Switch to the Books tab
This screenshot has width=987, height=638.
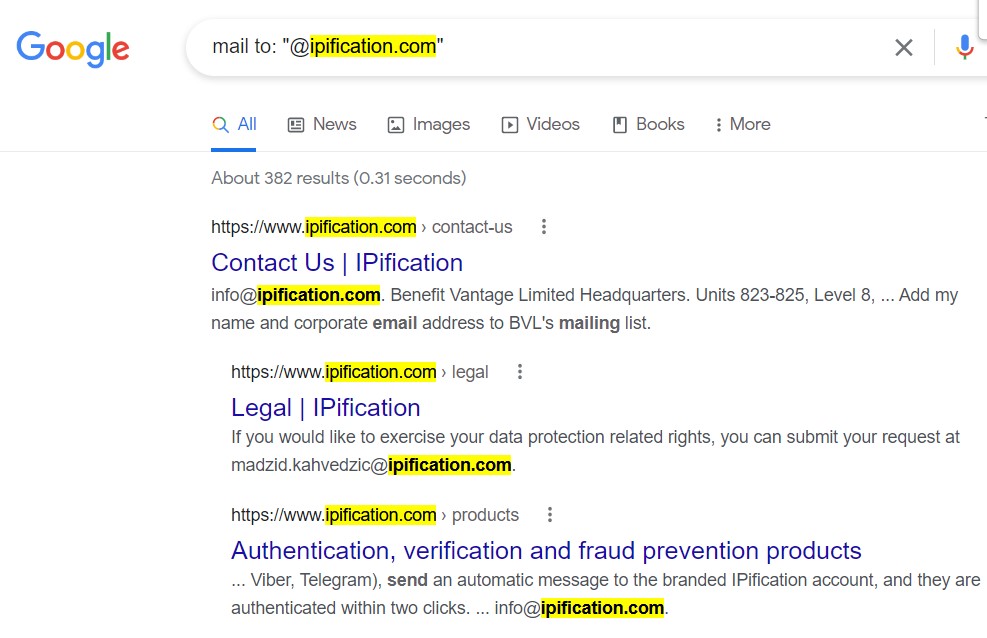point(648,125)
